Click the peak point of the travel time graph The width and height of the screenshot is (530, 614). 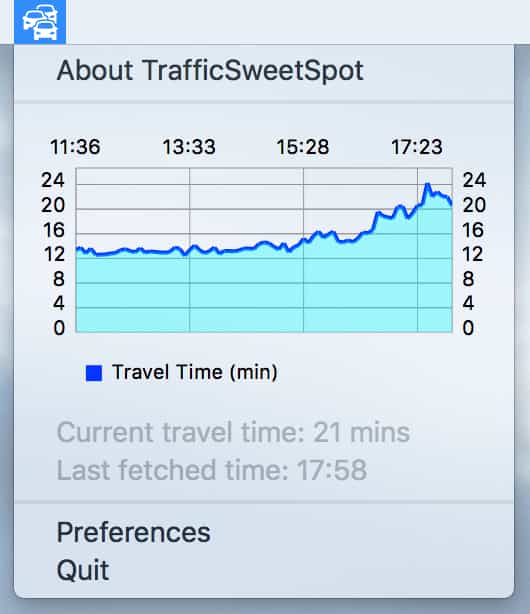427,184
